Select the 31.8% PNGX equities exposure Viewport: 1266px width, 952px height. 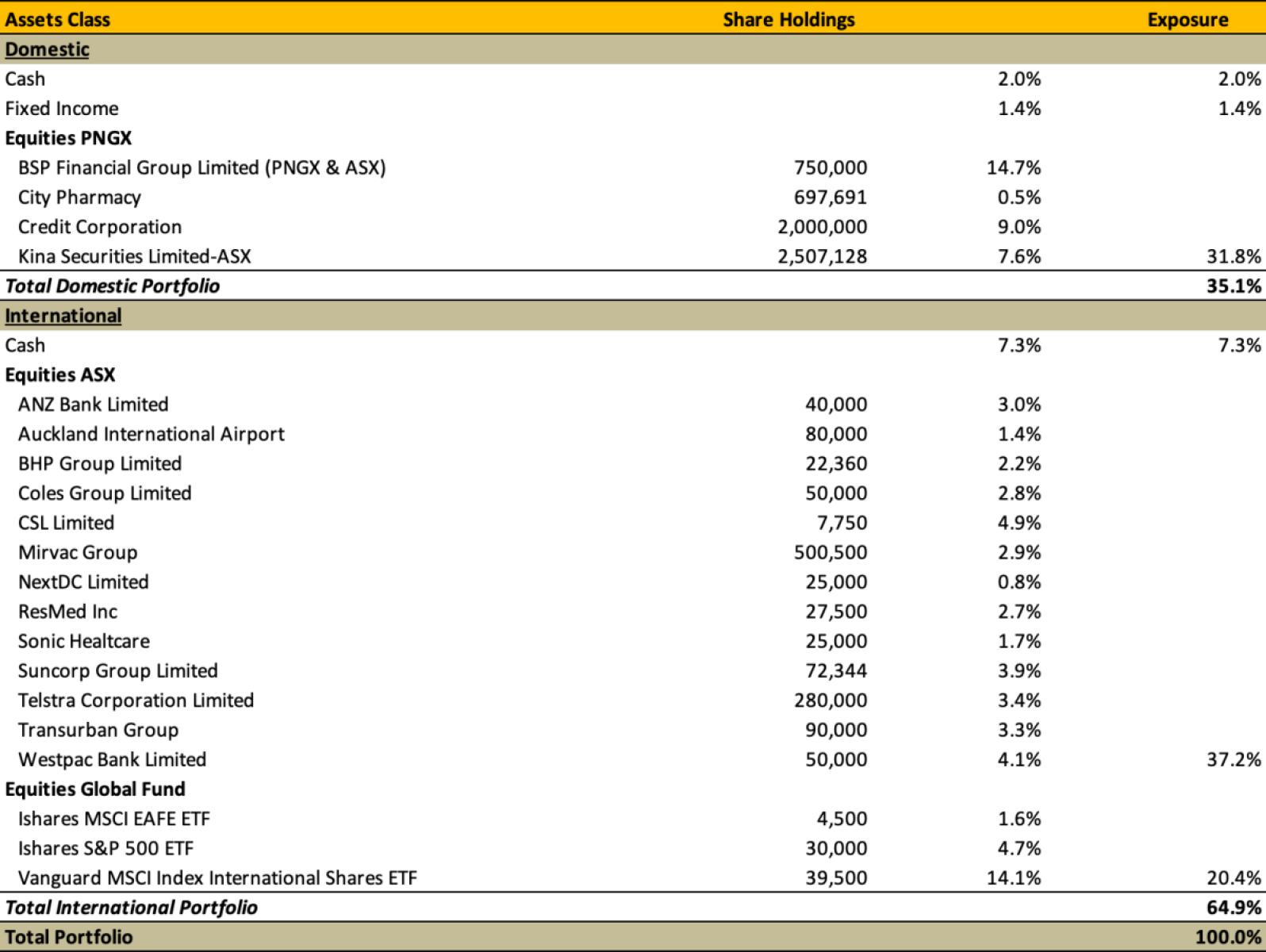[1234, 256]
